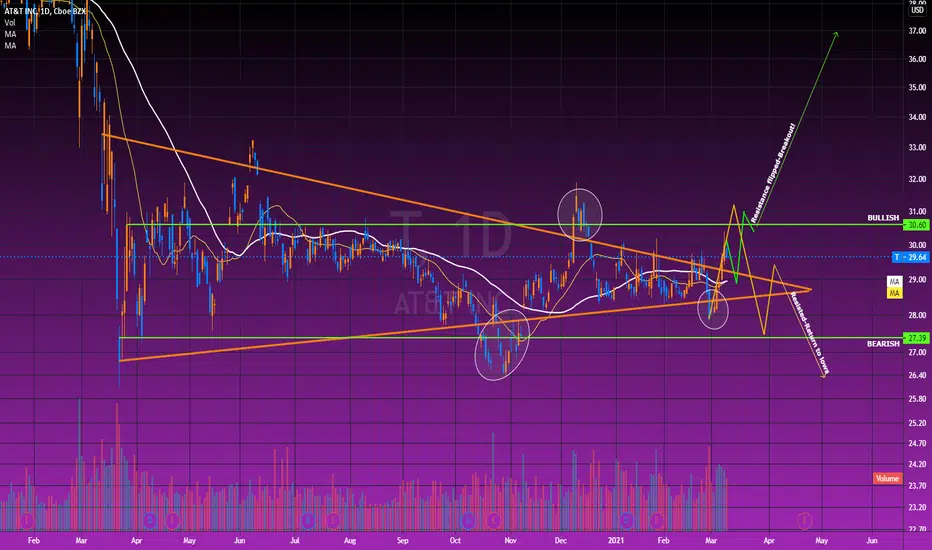Click the yellow MA price-scale label

[894, 293]
